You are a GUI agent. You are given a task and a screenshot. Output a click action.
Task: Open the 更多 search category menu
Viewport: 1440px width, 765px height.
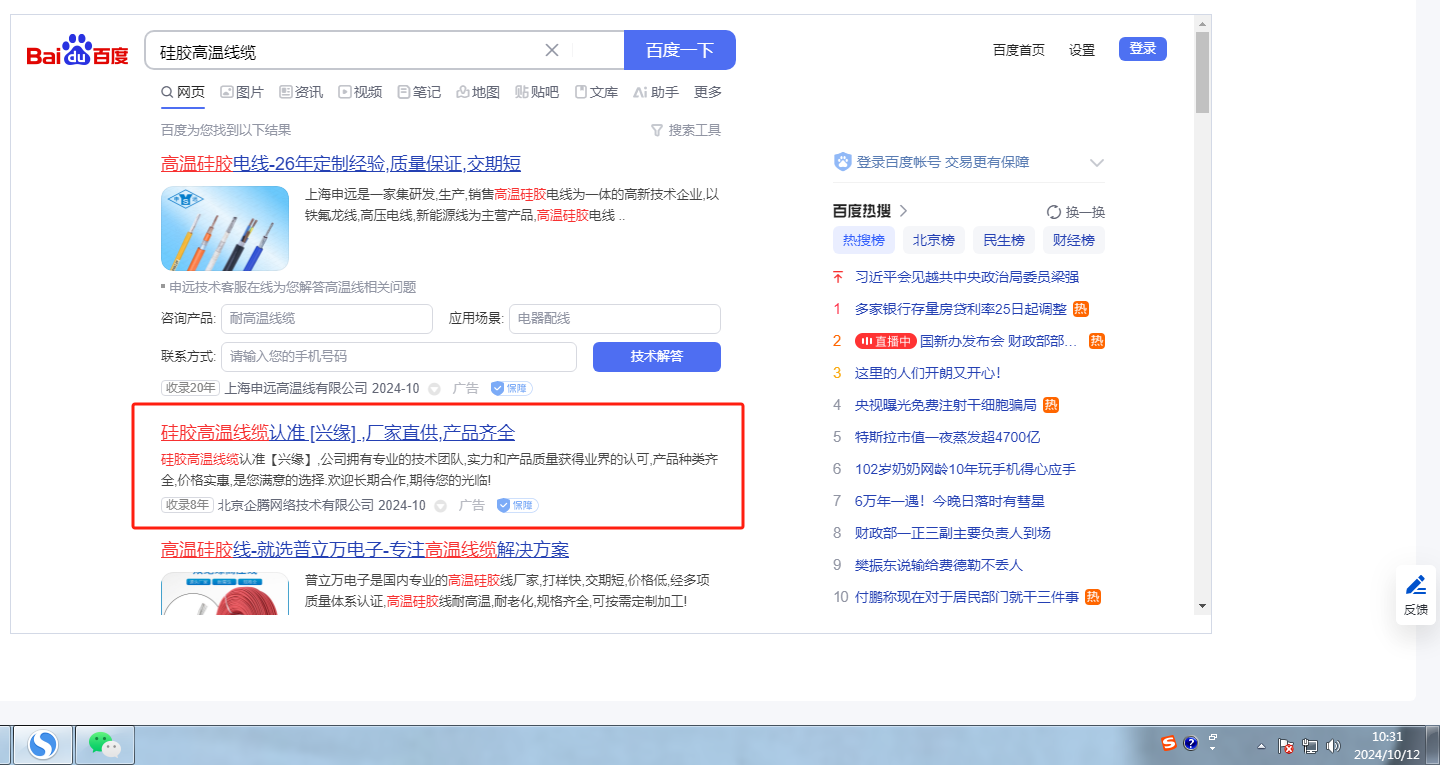(708, 92)
